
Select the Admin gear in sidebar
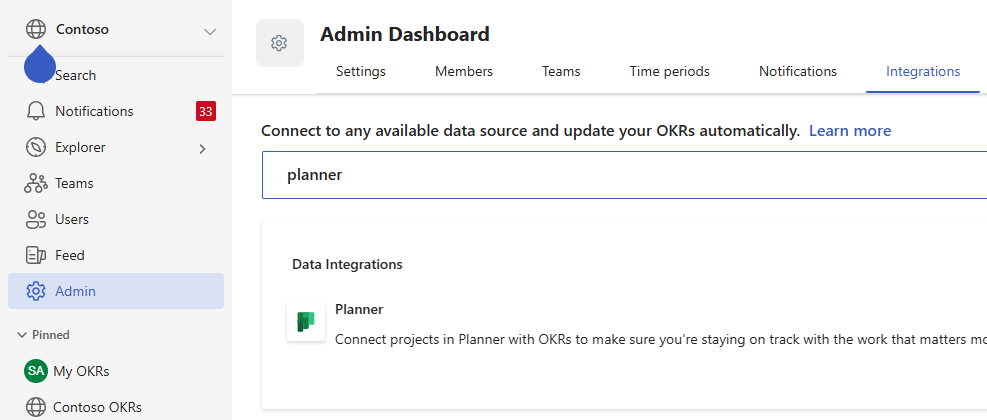[36, 291]
